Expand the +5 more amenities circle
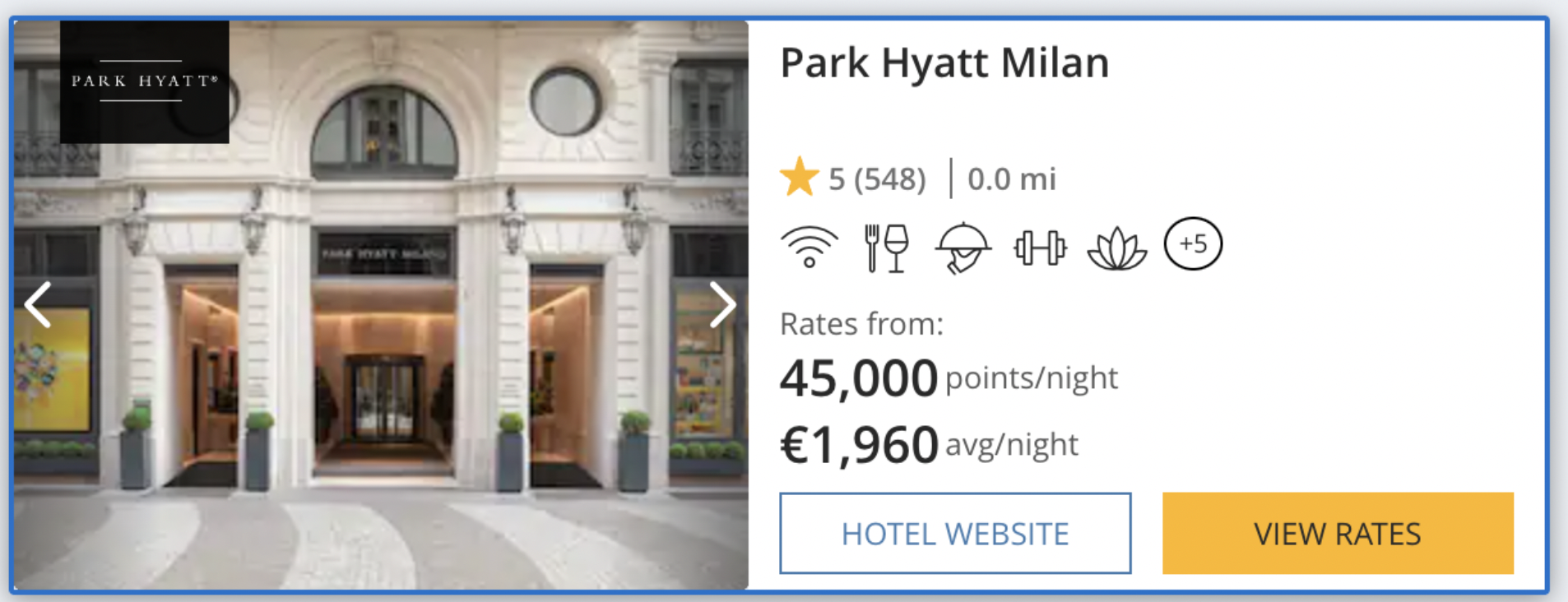 (1193, 243)
